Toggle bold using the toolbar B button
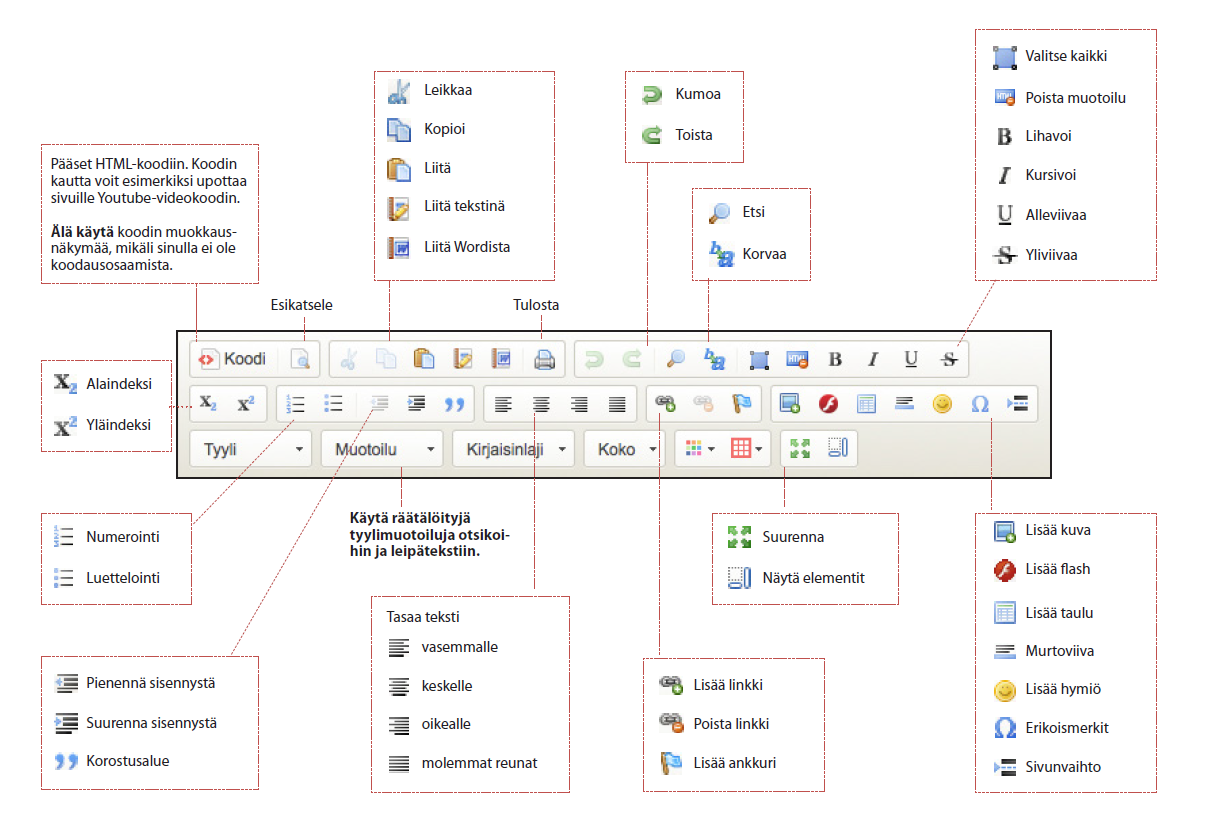 coord(835,359)
